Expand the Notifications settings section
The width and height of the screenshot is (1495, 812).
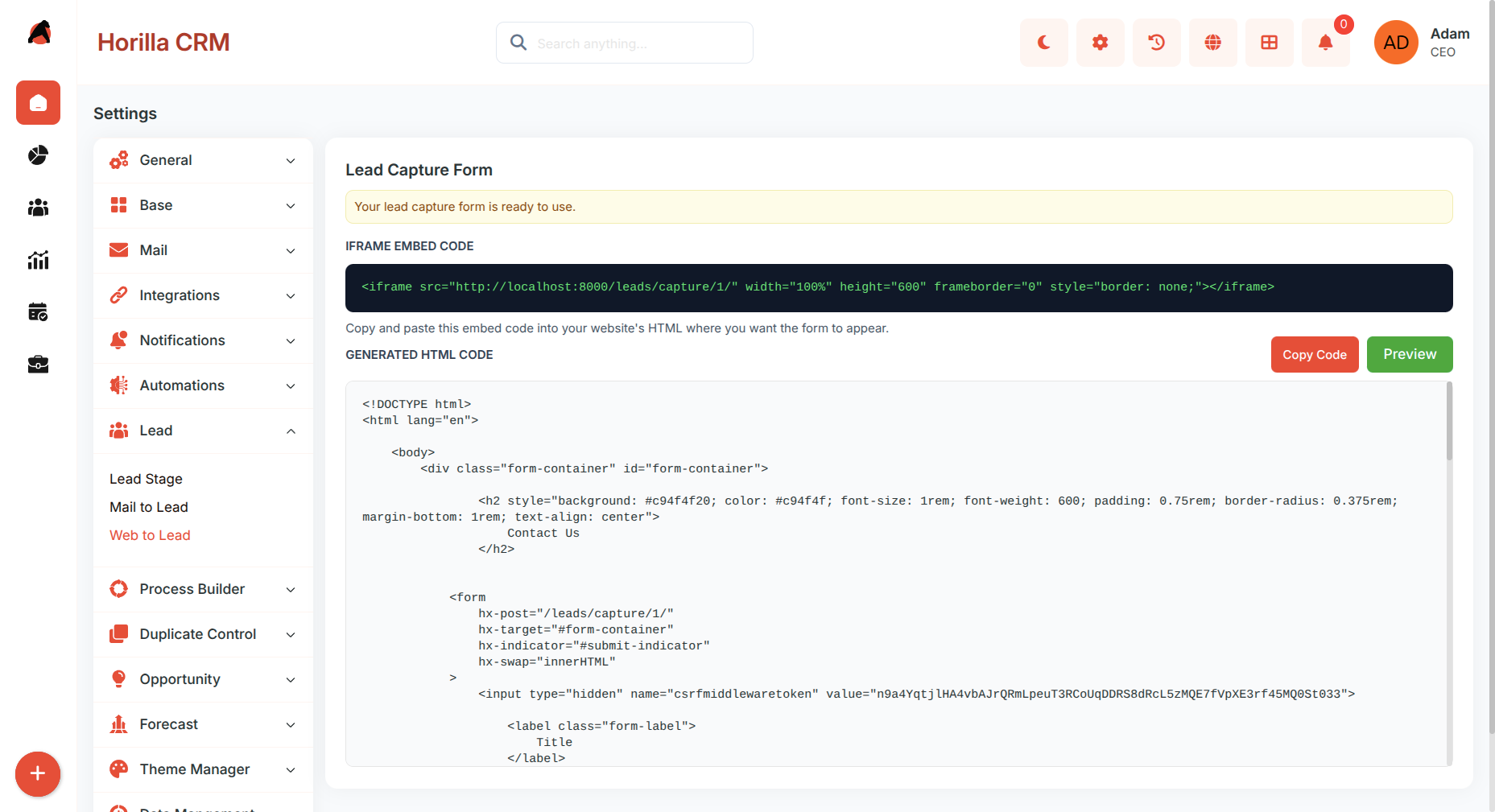coord(203,340)
